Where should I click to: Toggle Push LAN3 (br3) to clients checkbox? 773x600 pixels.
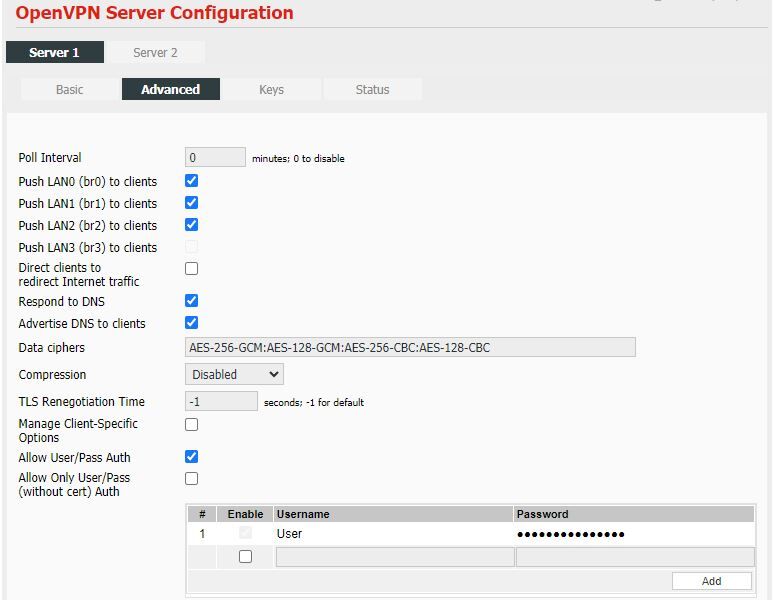(x=191, y=247)
